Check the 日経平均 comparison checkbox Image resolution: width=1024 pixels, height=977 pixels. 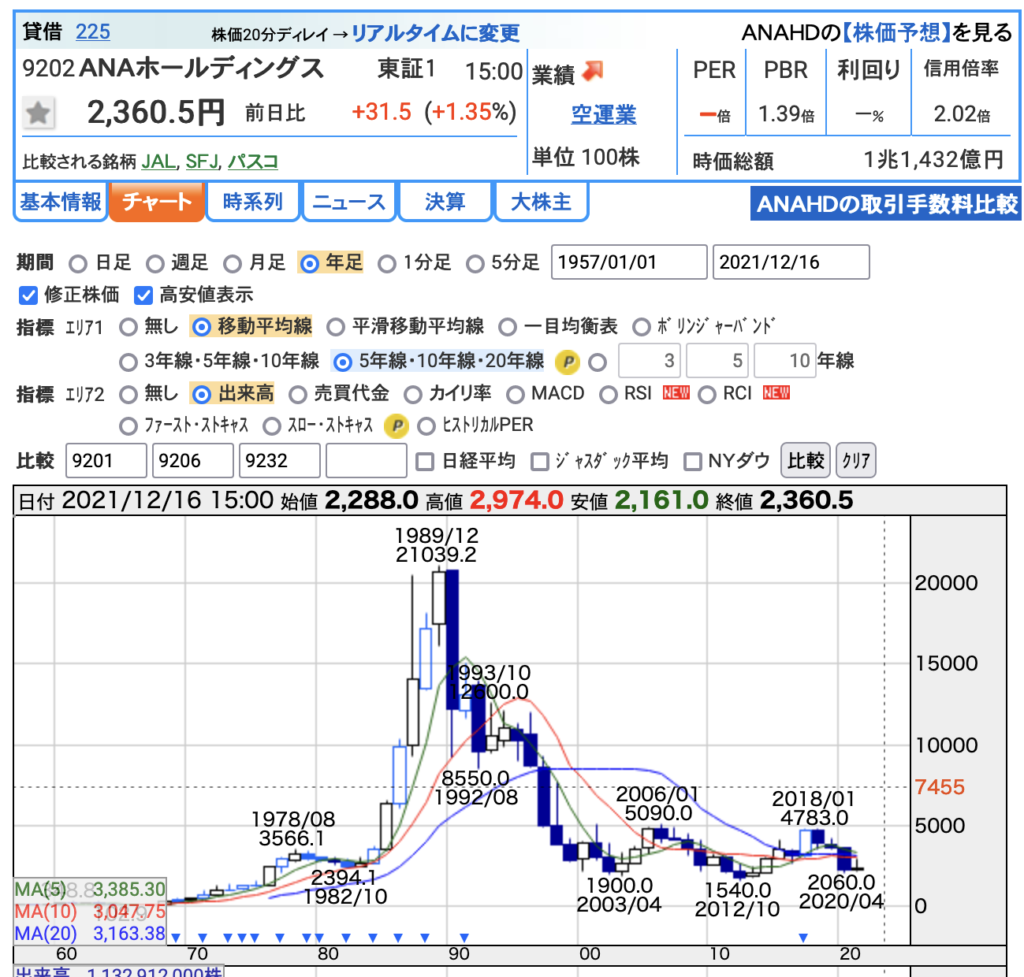tap(424, 462)
